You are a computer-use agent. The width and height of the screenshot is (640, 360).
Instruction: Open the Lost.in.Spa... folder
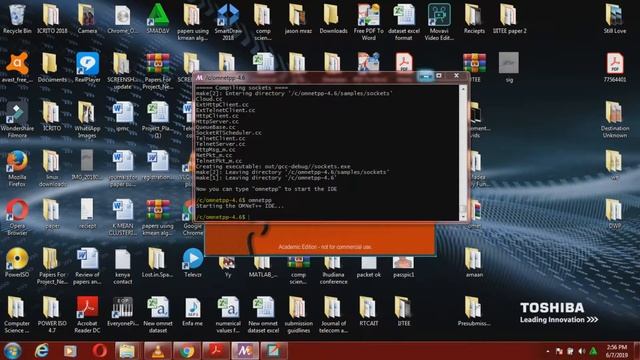coord(157,263)
